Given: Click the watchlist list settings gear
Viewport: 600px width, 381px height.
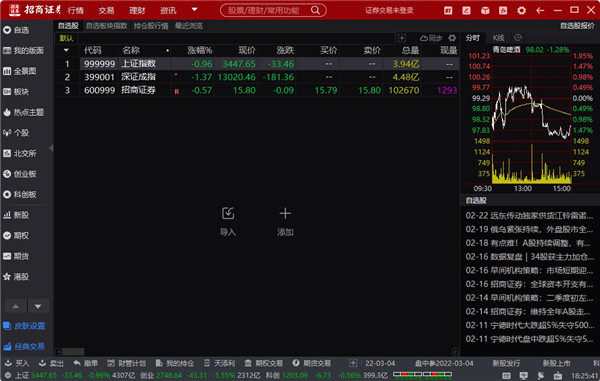Looking at the screenshot, I should point(452,38).
